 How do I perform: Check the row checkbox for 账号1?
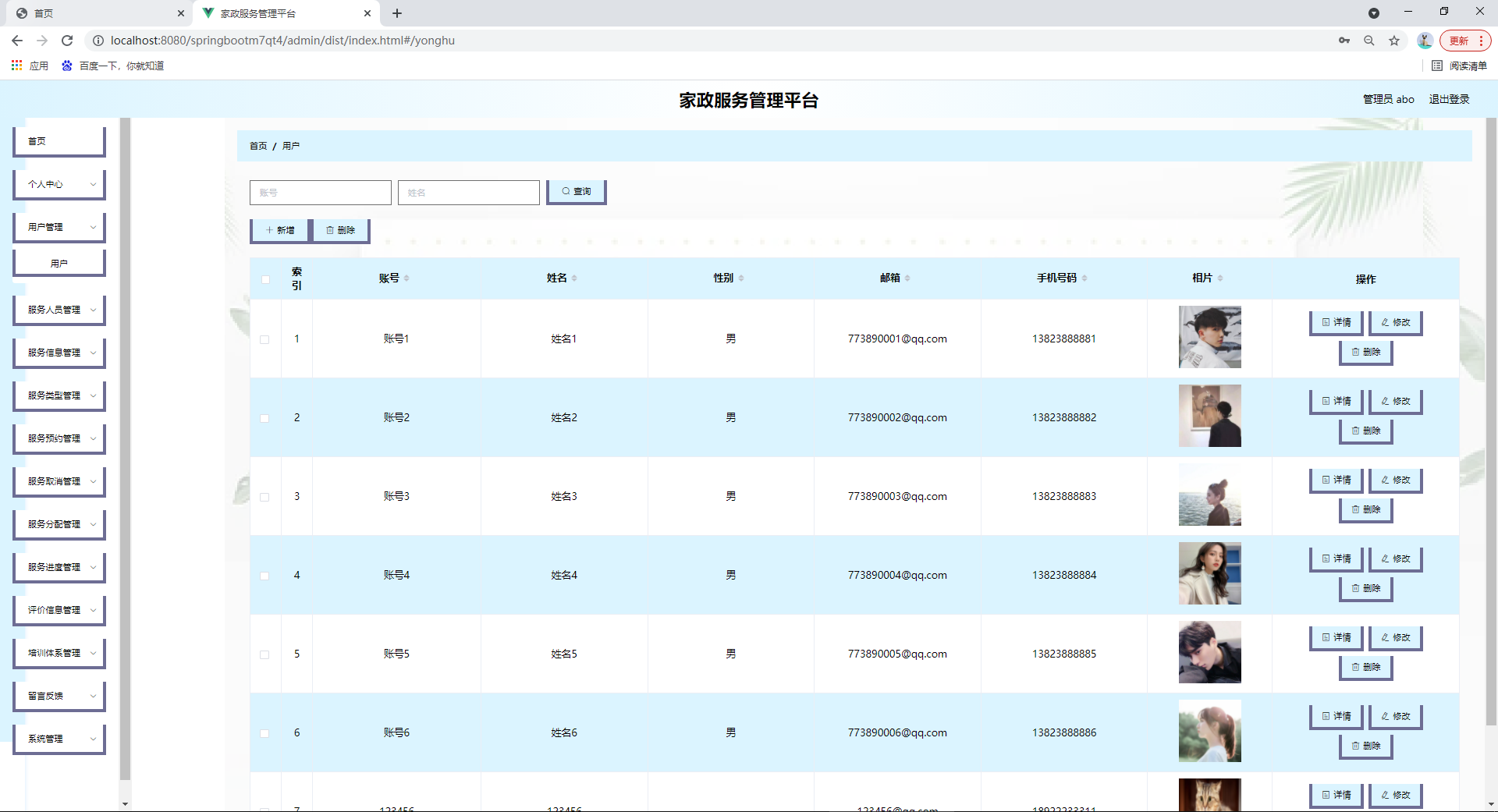tap(264, 340)
